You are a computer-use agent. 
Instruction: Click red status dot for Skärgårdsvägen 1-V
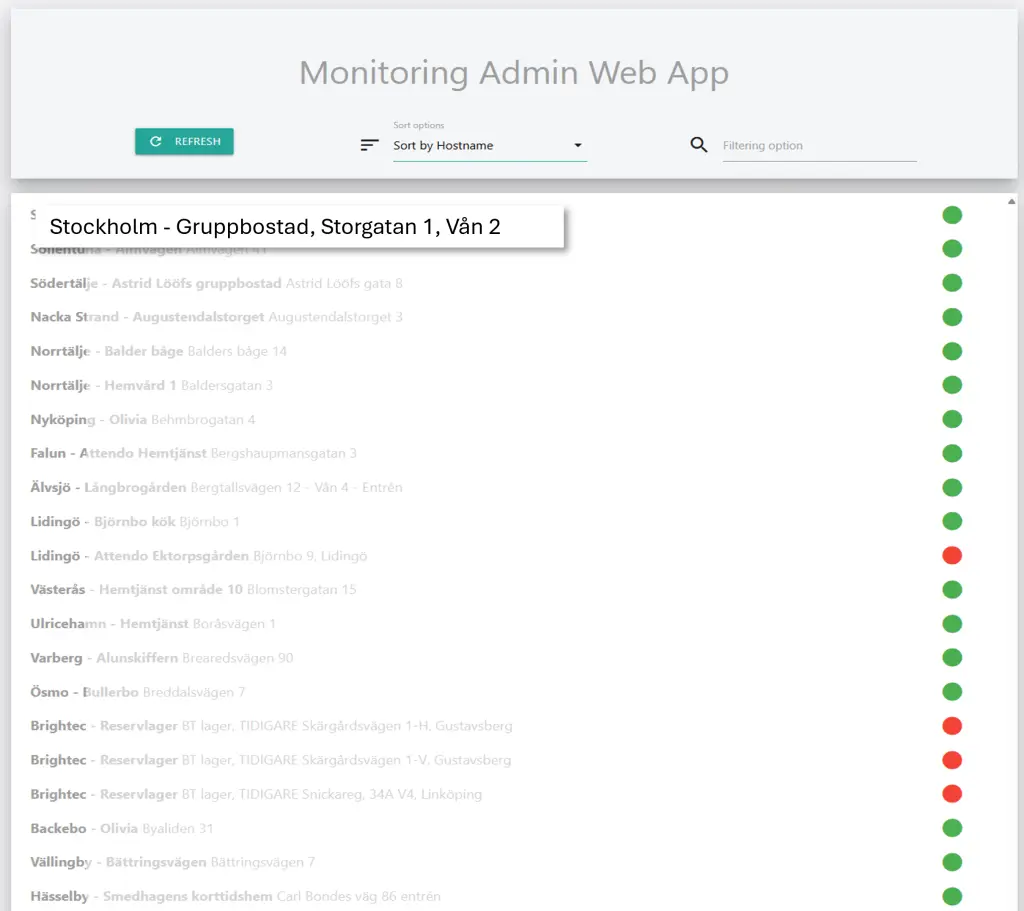tap(952, 760)
